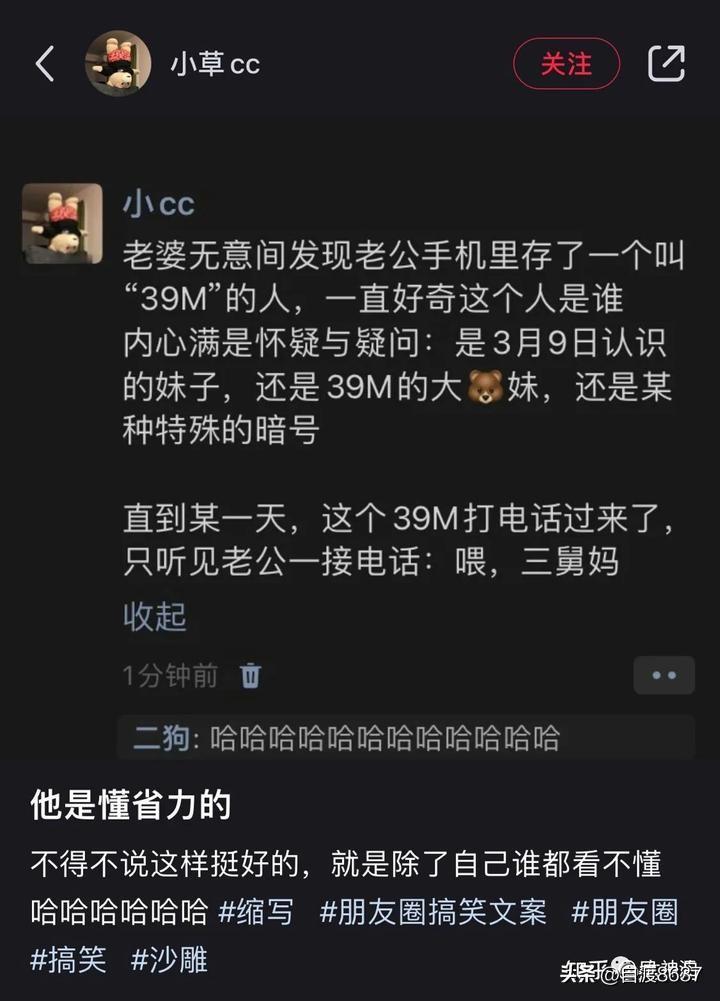Tap the bear emoji in the comment

[485, 386]
